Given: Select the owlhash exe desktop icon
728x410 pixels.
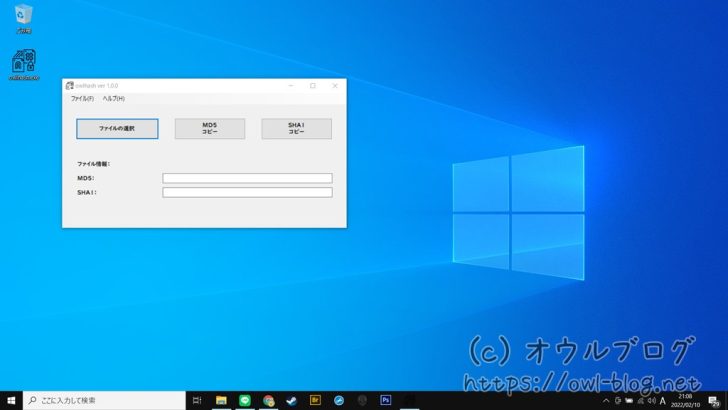Looking at the screenshot, I should [x=24, y=65].
